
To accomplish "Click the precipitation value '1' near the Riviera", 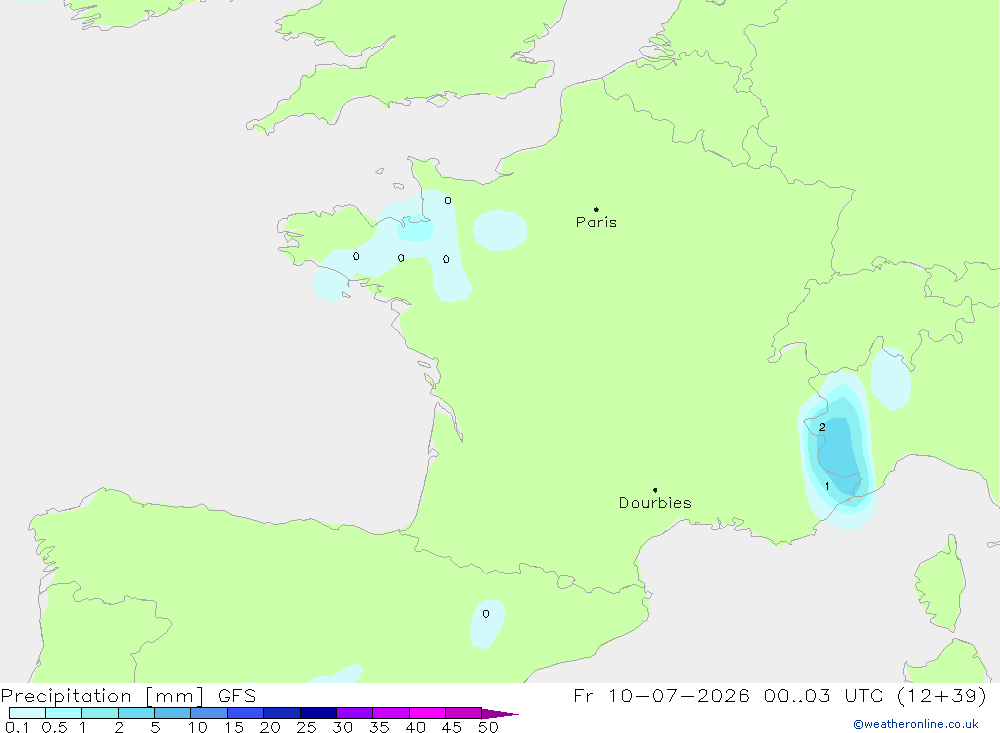I will pos(827,486).
